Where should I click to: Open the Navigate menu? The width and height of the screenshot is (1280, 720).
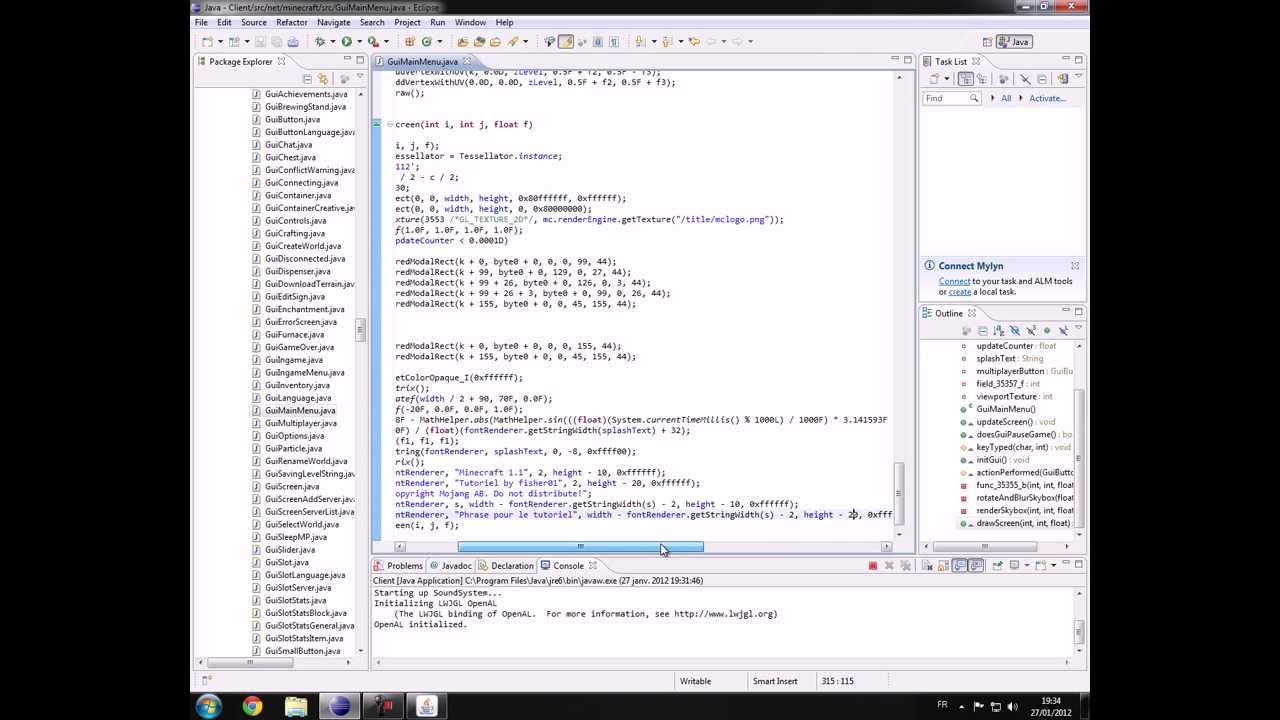click(334, 22)
